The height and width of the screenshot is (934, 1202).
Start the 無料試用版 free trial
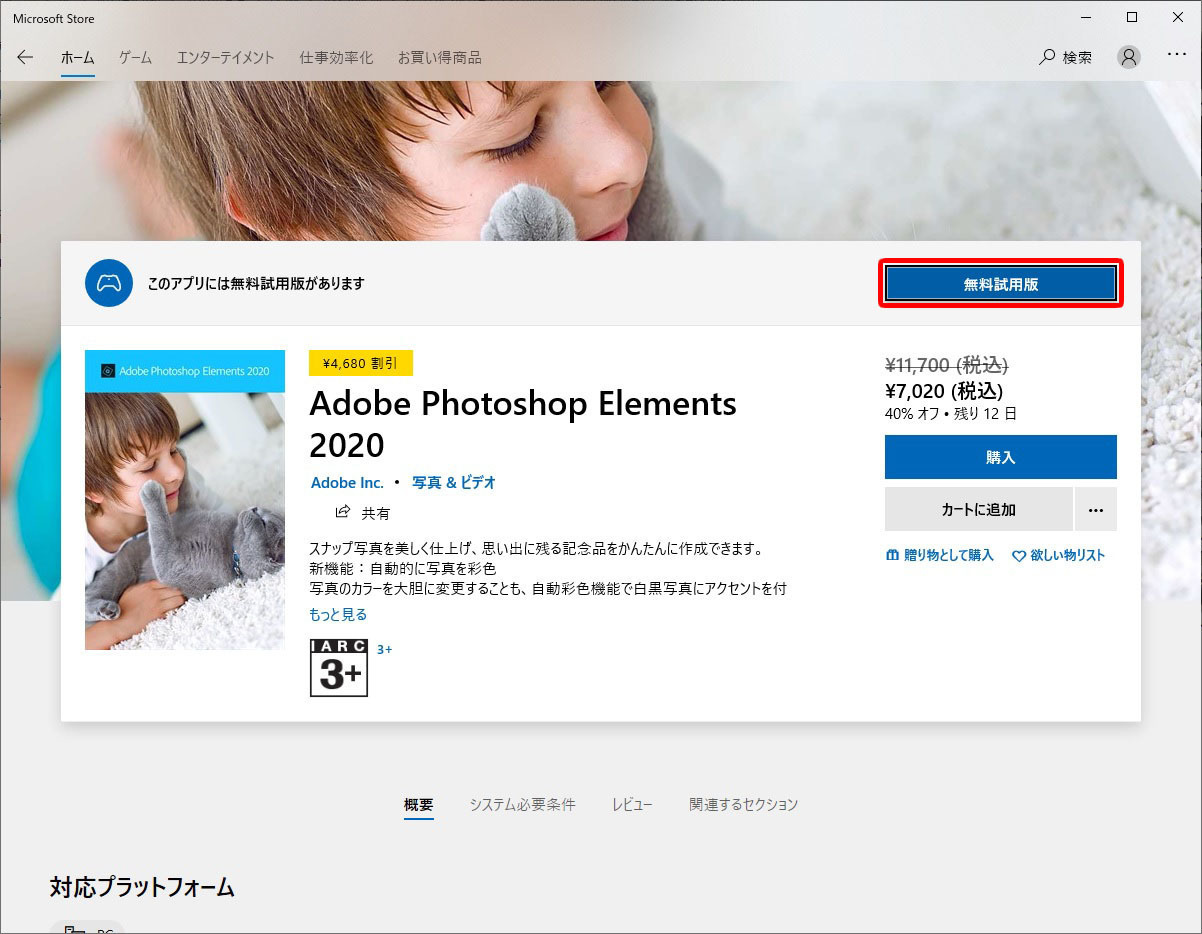(x=1001, y=284)
